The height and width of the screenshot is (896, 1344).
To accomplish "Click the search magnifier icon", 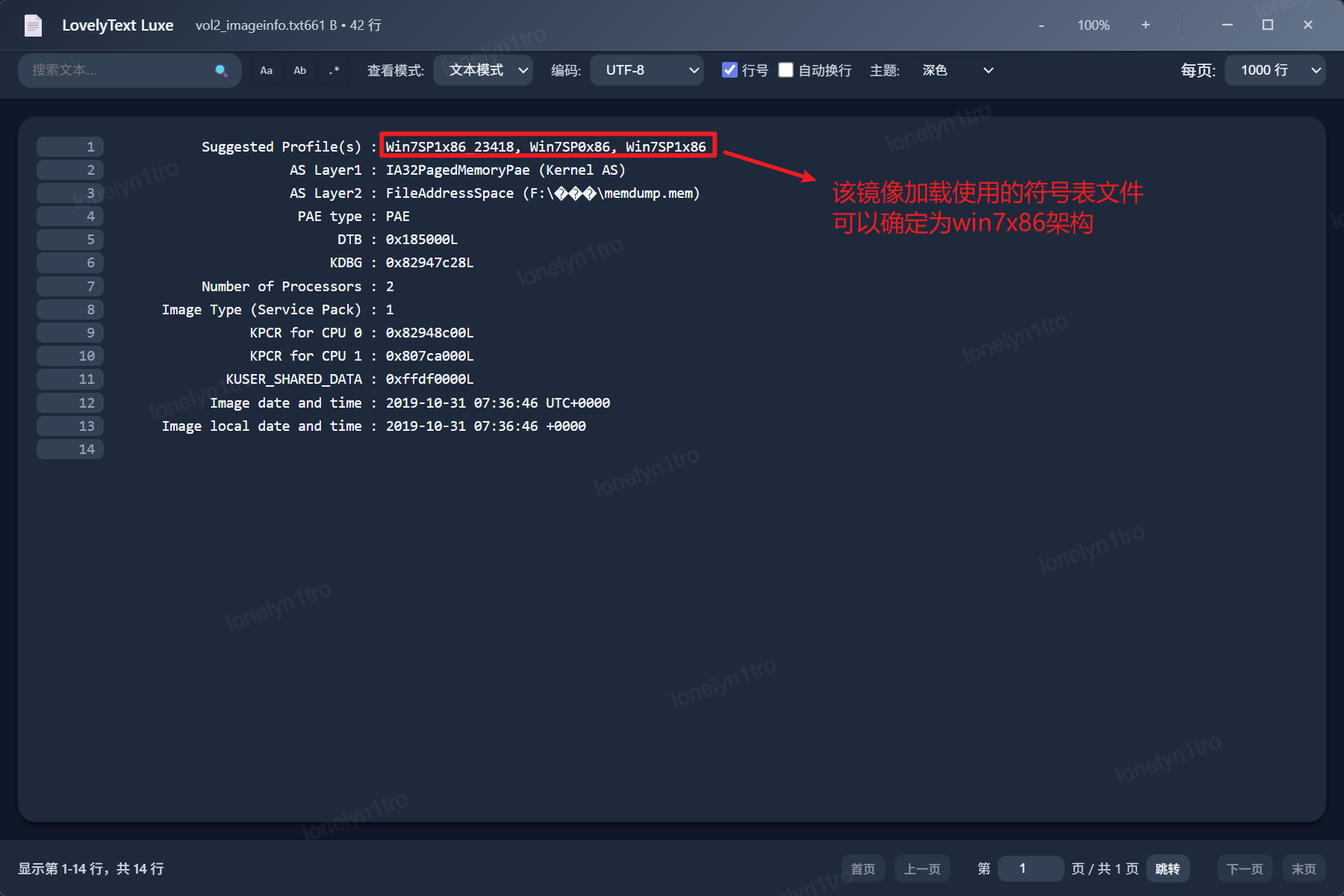I will pos(221,71).
